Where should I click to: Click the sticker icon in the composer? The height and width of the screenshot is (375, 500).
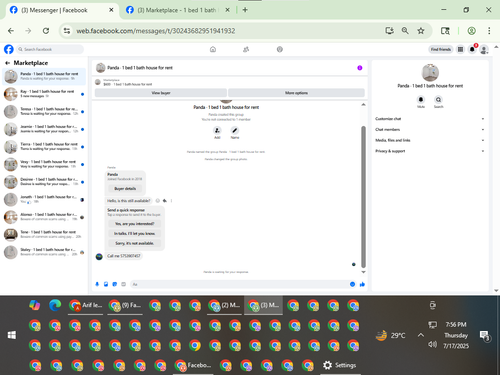[115, 284]
